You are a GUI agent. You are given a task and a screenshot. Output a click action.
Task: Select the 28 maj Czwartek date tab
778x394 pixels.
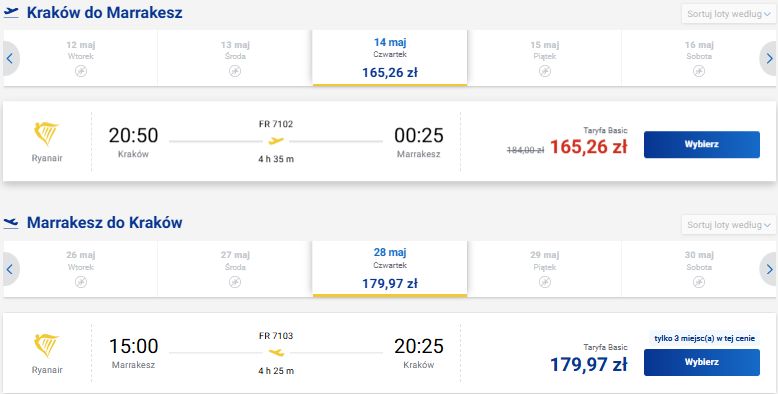[x=390, y=269]
